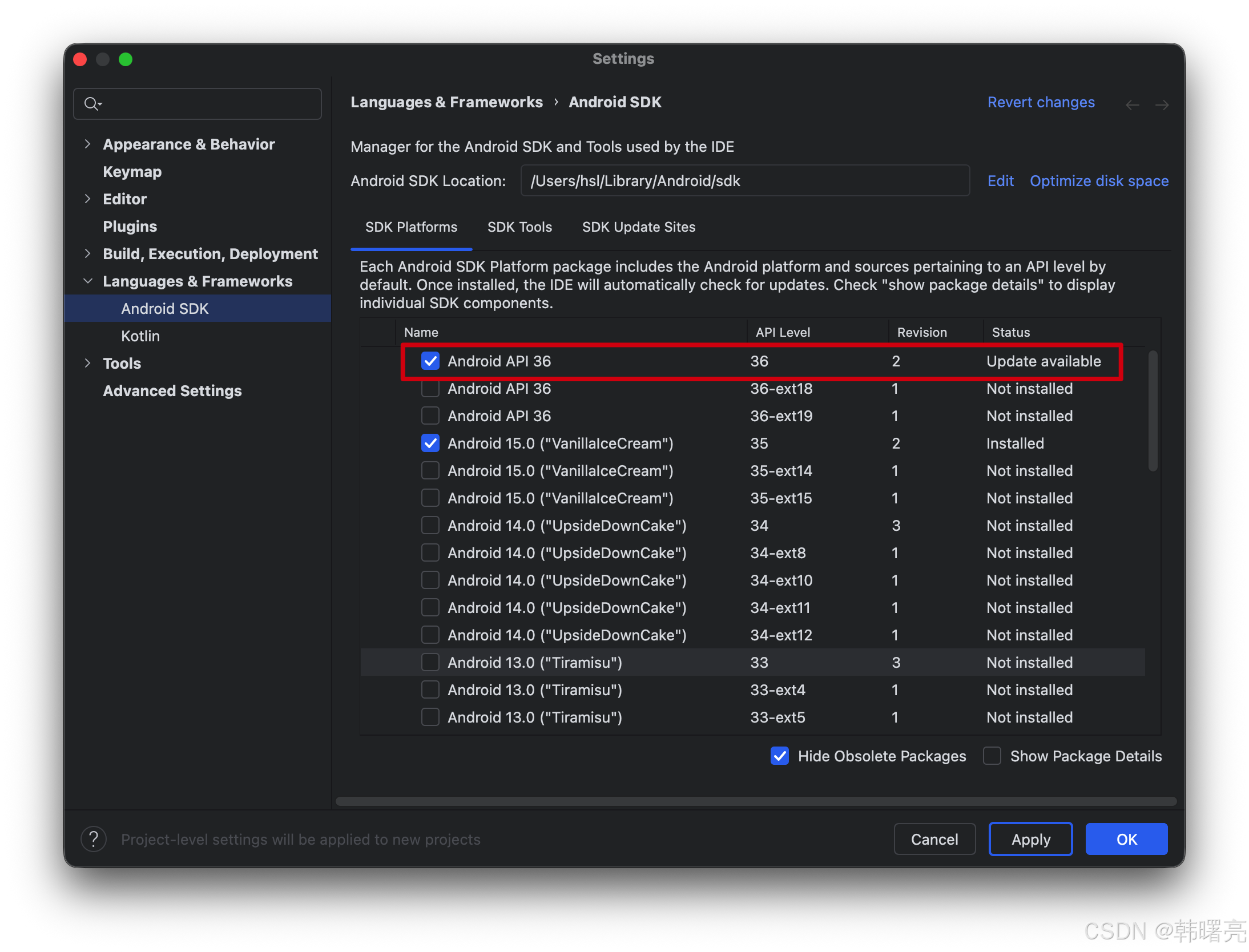
Task: Click the Cancel button
Action: pyautogui.click(x=934, y=839)
